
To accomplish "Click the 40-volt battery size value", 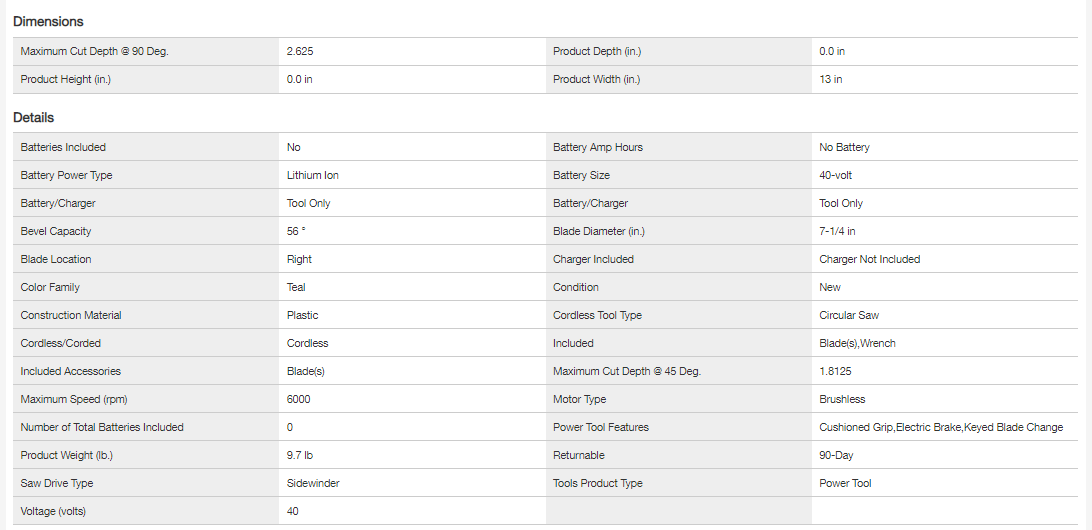I will point(835,175).
